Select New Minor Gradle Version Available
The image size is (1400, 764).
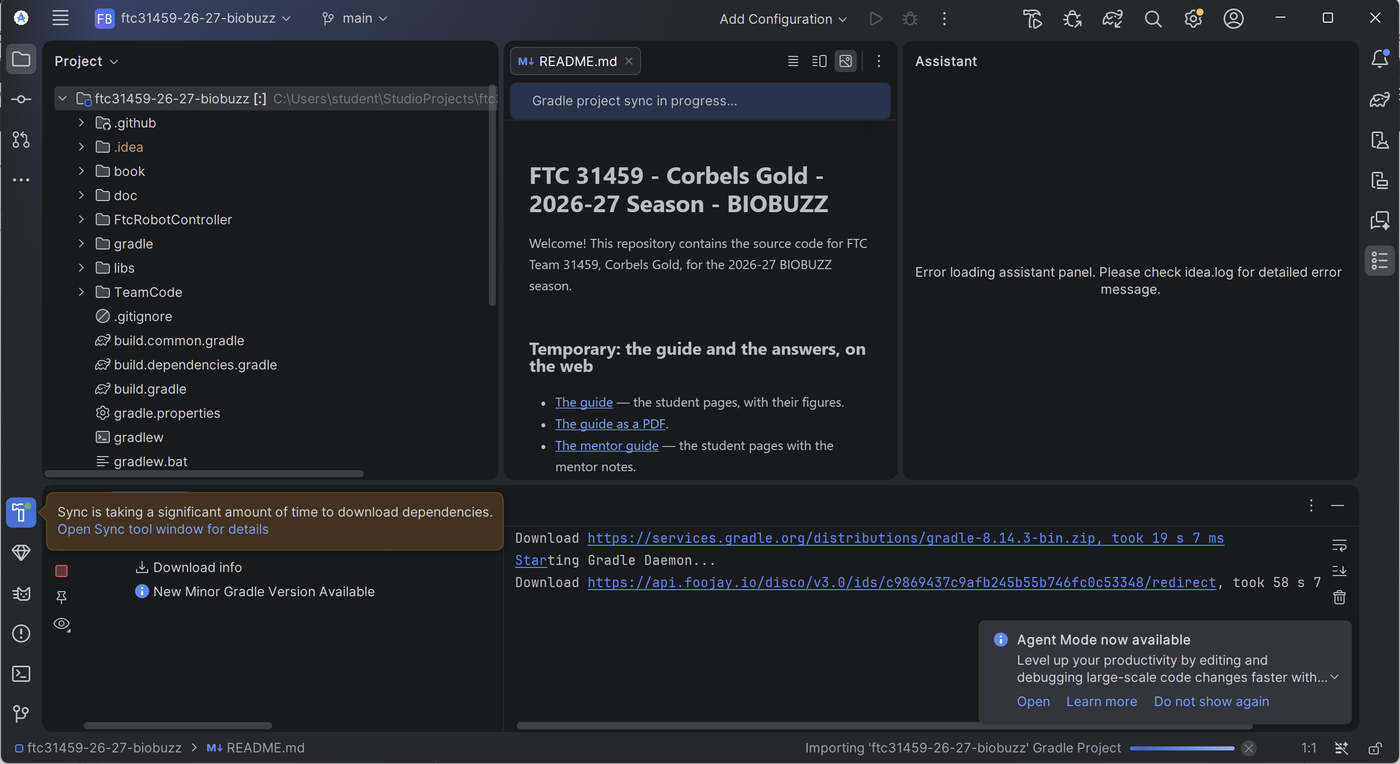point(264,591)
